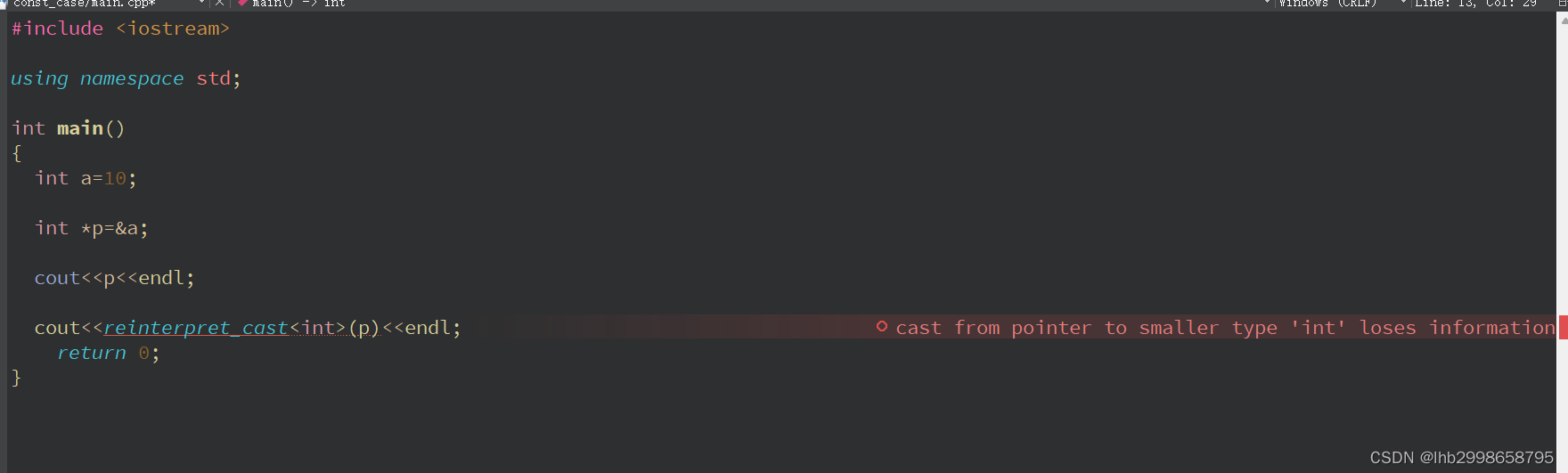
Task: Click the split editor icon at top right
Action: coord(1562,4)
